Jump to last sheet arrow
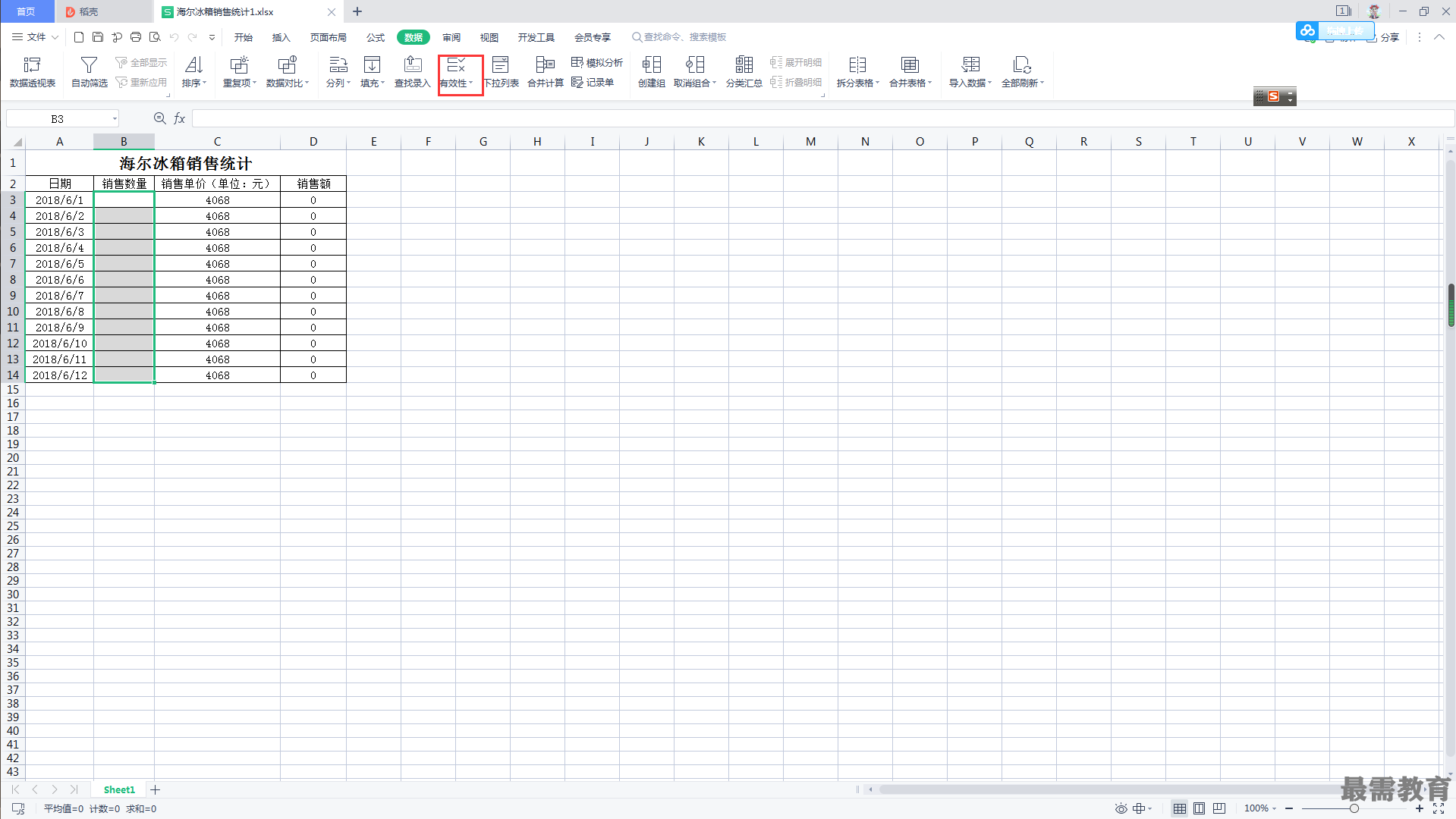This screenshot has height=819, width=1456. pos(74,789)
